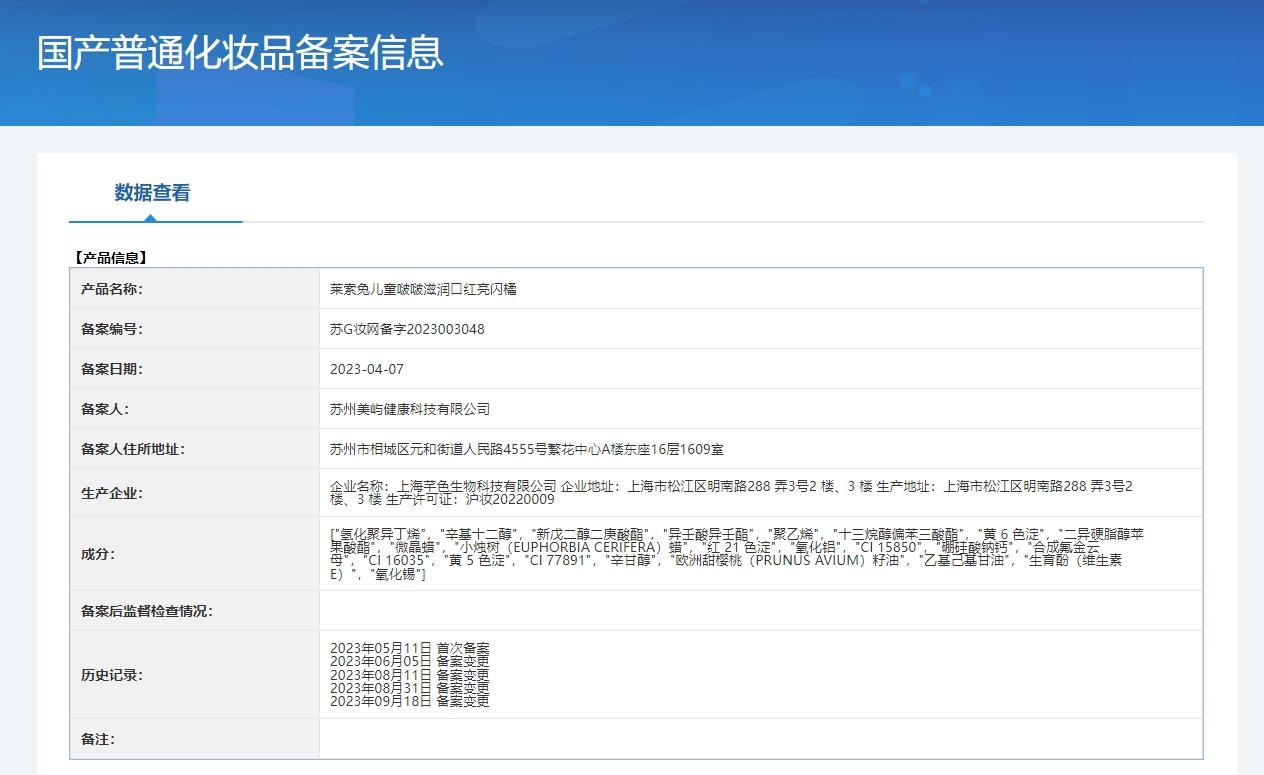Open the 数据查看 tab
This screenshot has height=775, width=1264.
(152, 193)
